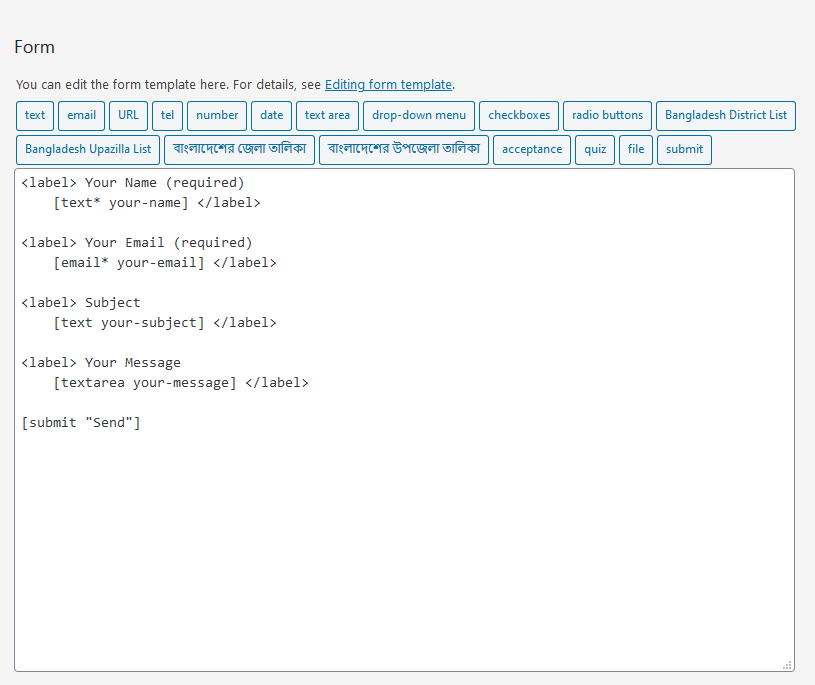This screenshot has height=685, width=815.
Task: Click inside the form template textarea
Action: [404, 420]
